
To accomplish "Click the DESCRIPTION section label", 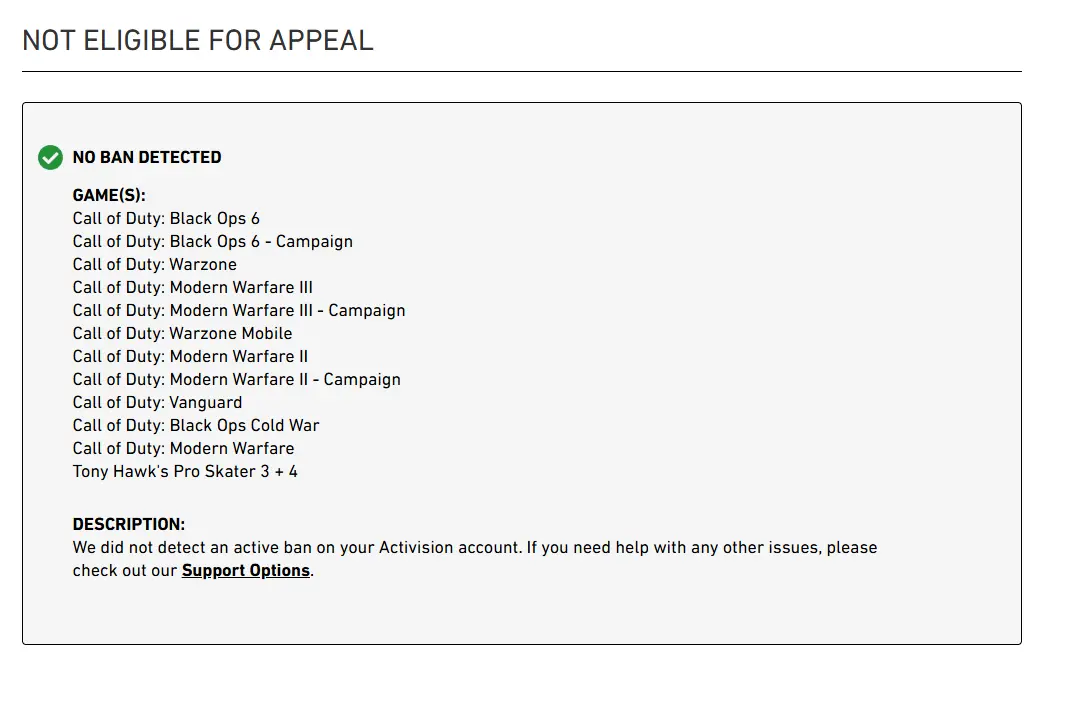I will coord(128,525).
